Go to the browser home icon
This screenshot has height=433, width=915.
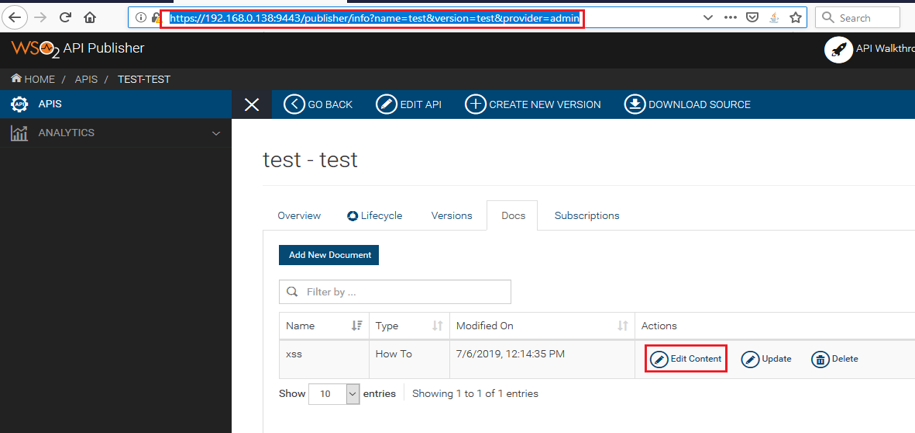tap(89, 18)
